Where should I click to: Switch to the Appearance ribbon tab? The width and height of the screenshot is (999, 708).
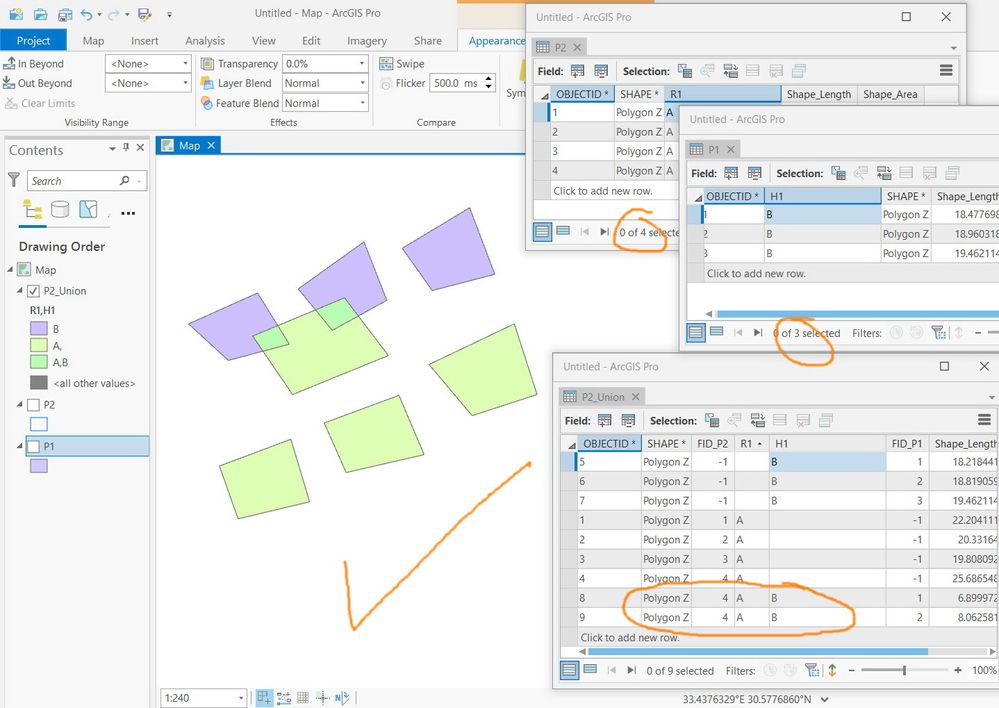click(x=496, y=41)
